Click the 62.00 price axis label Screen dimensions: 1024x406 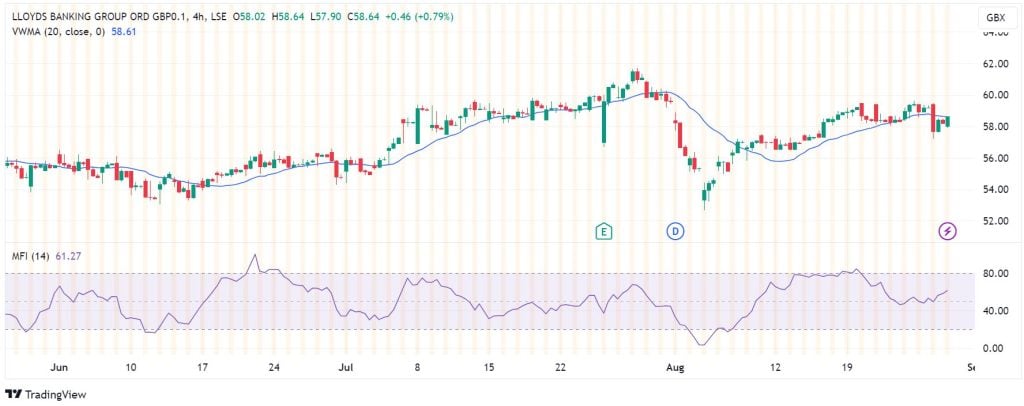point(995,64)
